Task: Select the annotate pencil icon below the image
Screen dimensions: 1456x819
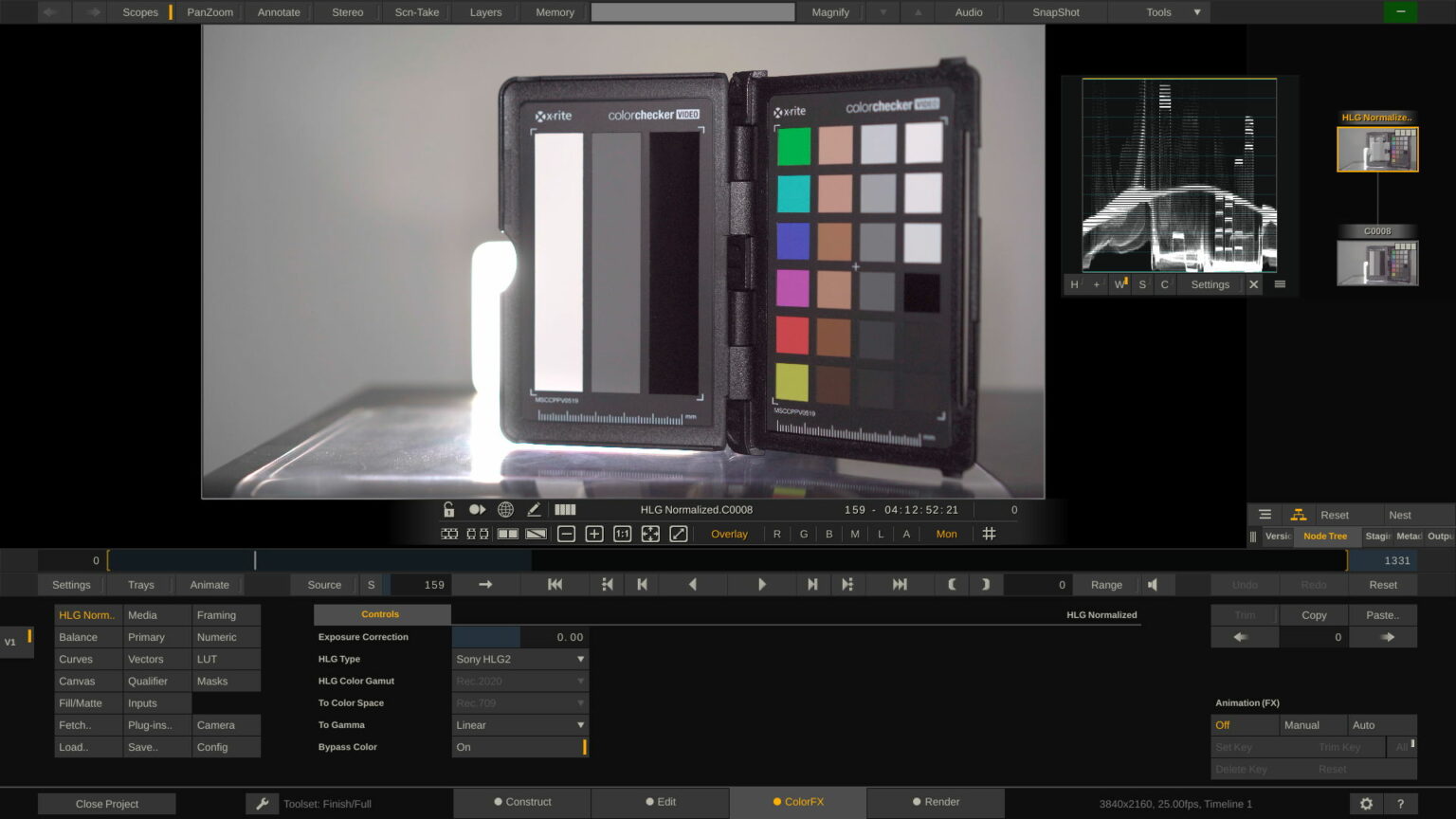Action: pos(534,509)
